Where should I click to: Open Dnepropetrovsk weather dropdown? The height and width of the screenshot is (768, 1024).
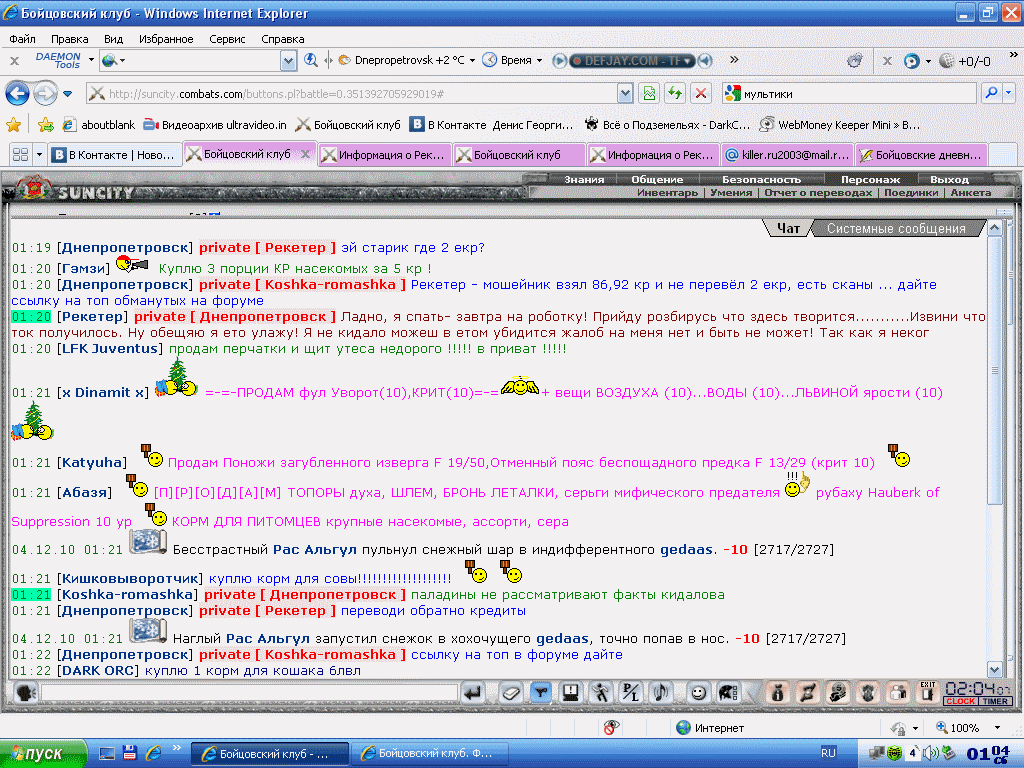(x=472, y=60)
